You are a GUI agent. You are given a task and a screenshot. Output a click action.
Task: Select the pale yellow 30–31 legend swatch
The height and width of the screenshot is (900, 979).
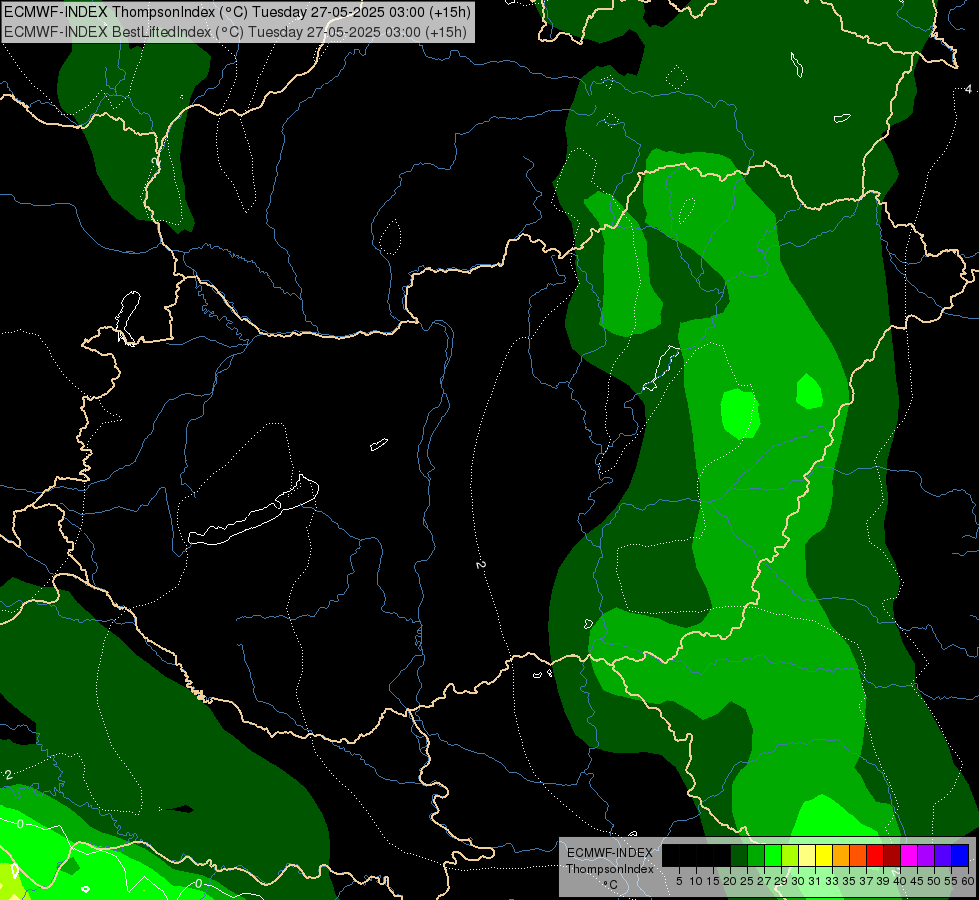coord(807,855)
